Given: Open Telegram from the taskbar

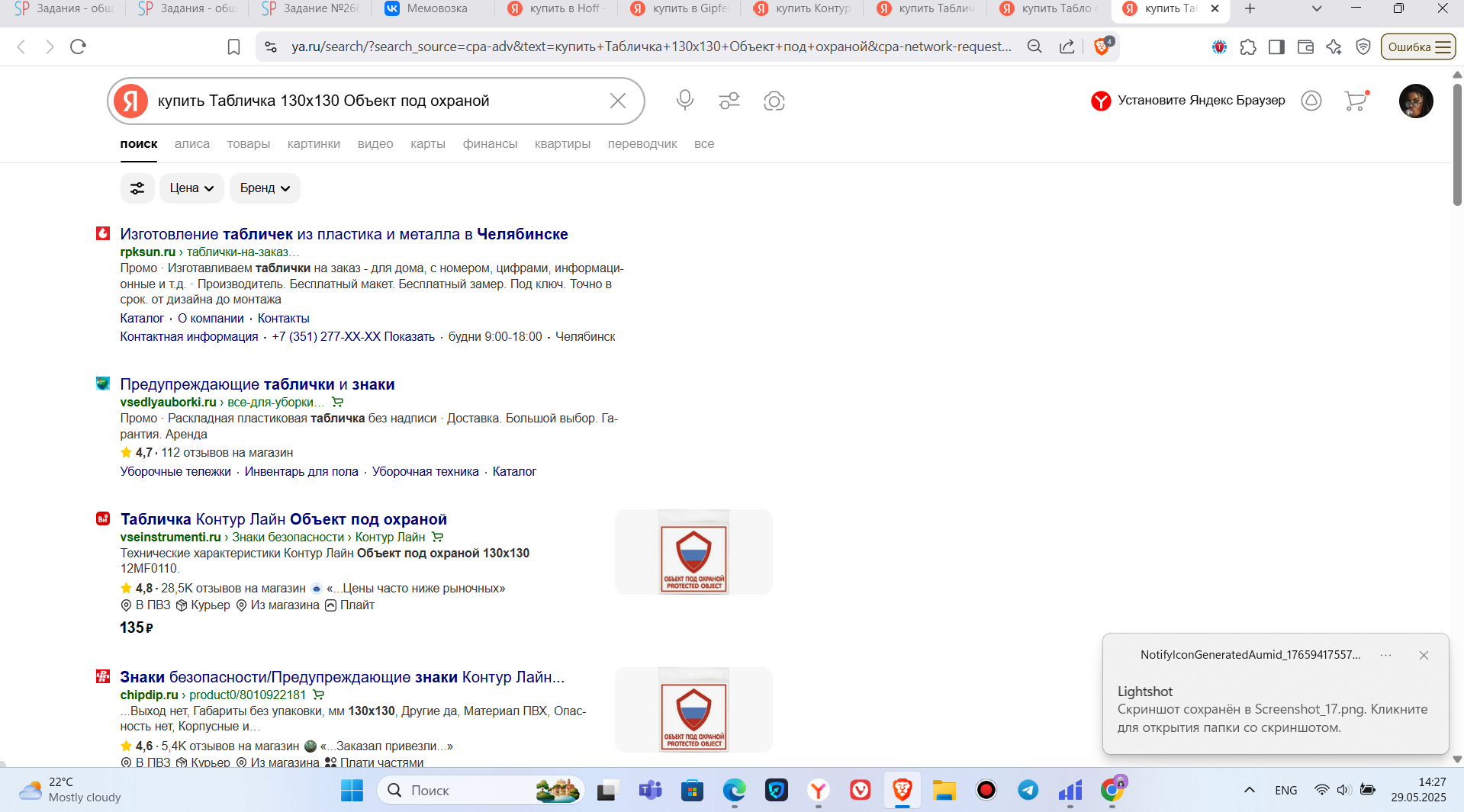Looking at the screenshot, I should (1028, 790).
